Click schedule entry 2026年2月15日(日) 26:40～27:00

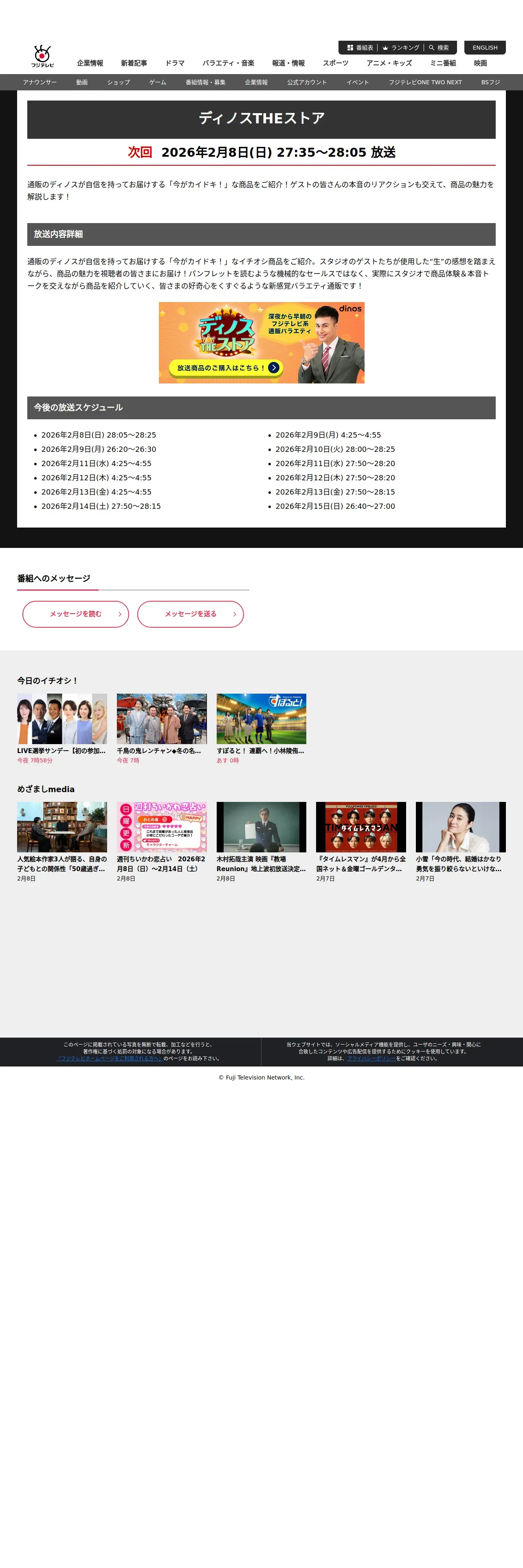click(336, 506)
